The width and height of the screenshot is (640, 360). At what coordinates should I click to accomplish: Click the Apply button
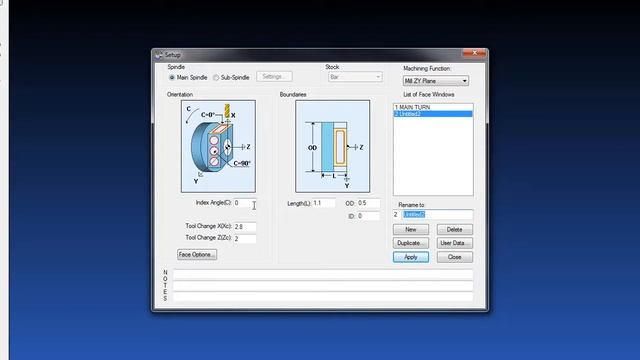point(411,257)
